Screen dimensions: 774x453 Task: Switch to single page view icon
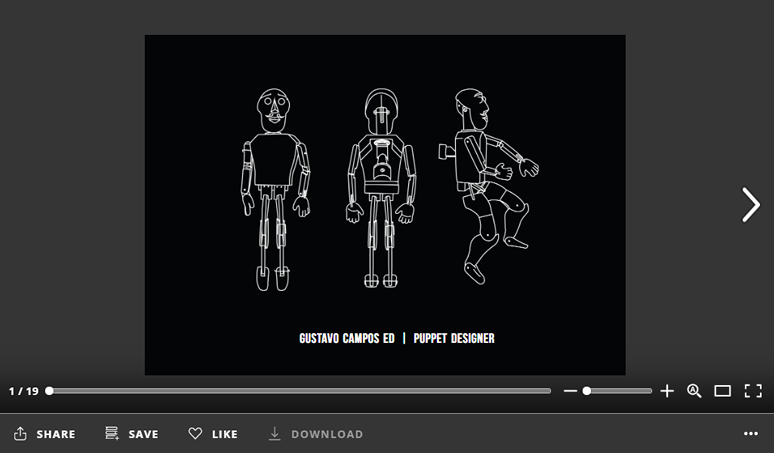(723, 391)
